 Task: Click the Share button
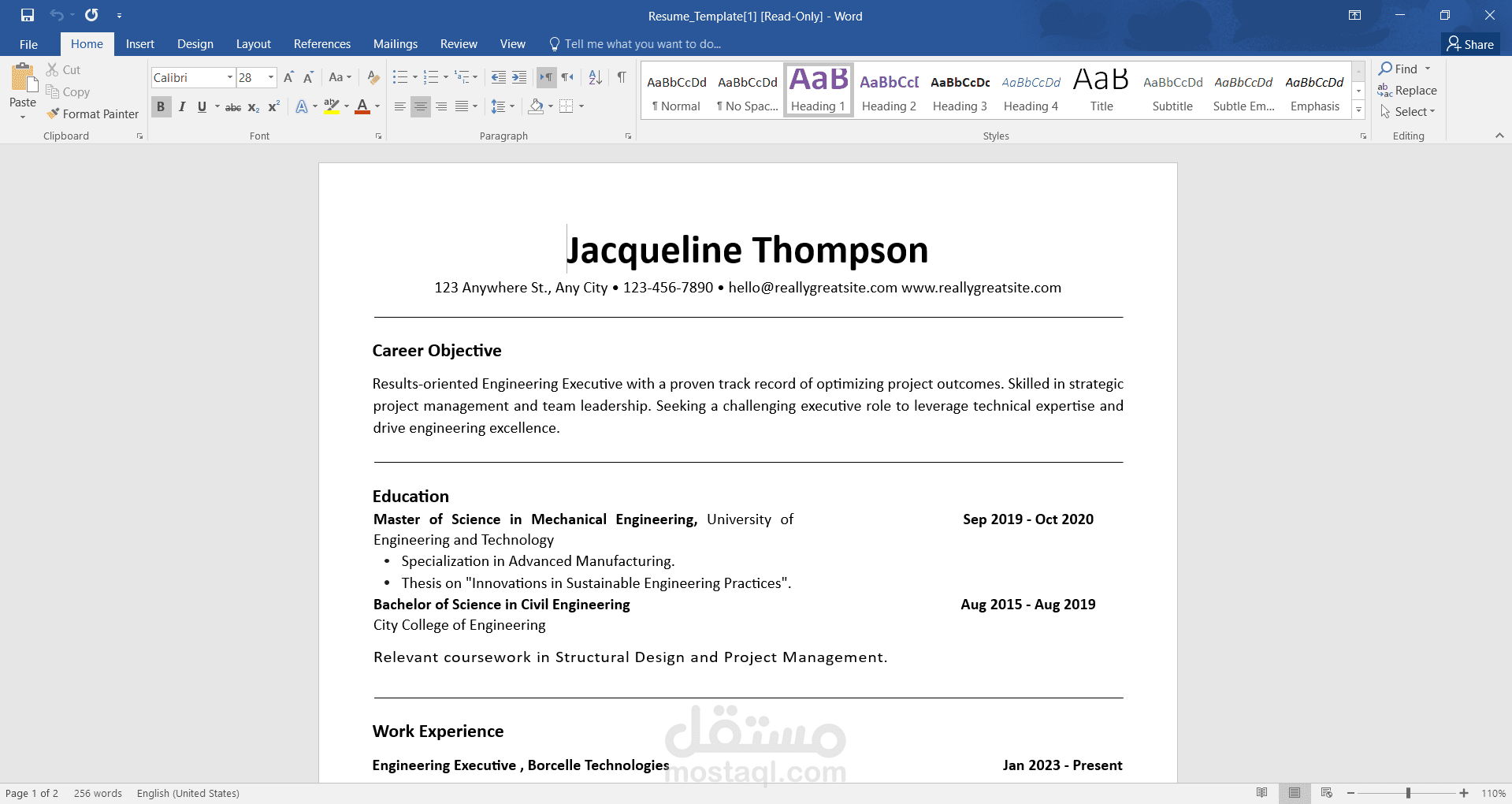click(1471, 44)
